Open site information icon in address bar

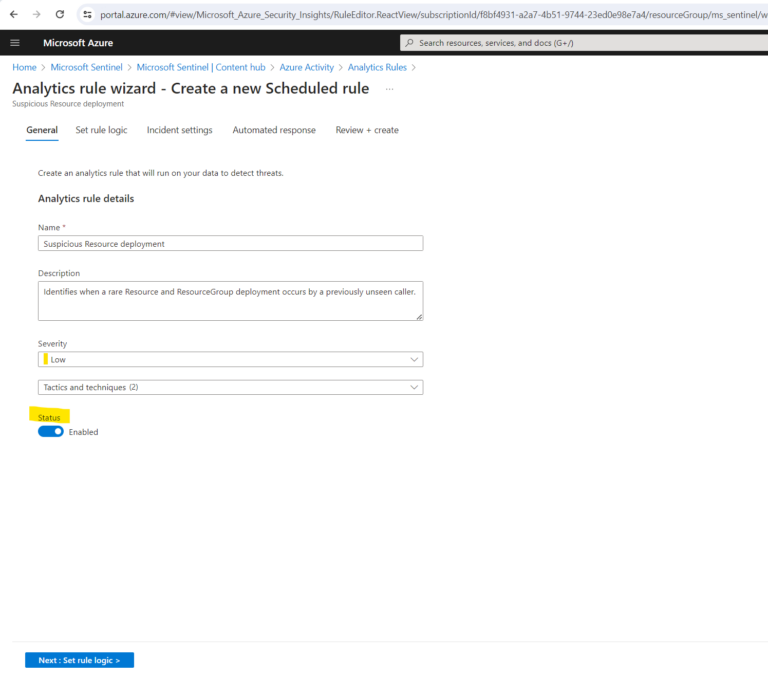[88, 15]
